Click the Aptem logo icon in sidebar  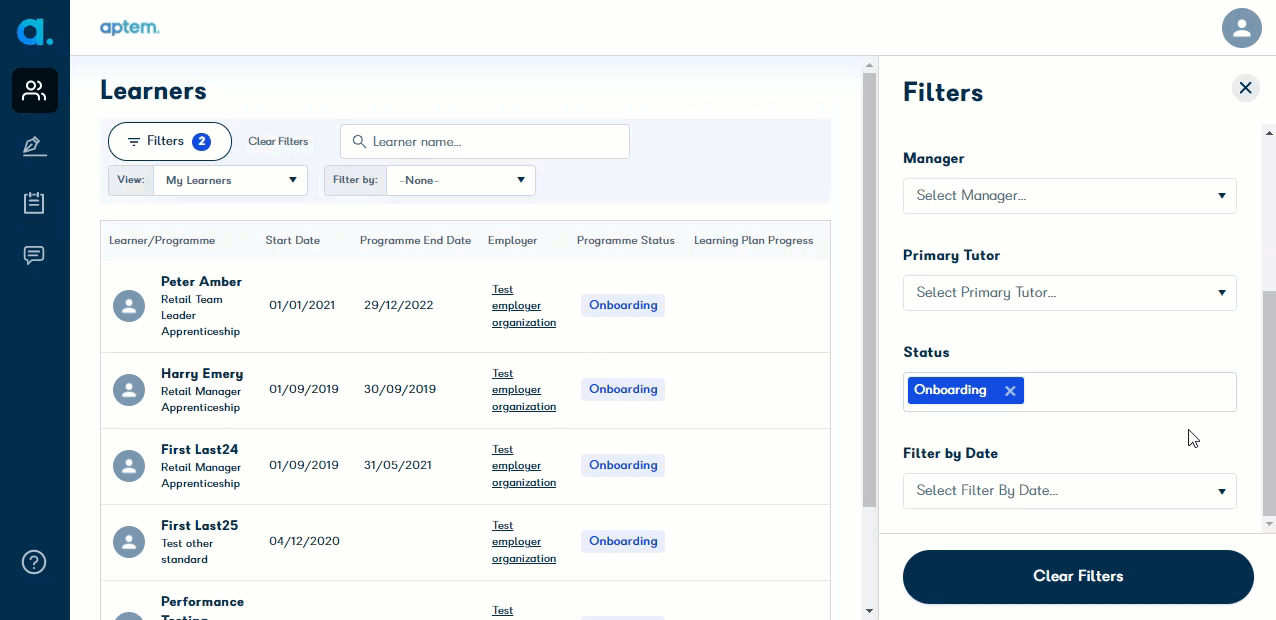tap(34, 30)
